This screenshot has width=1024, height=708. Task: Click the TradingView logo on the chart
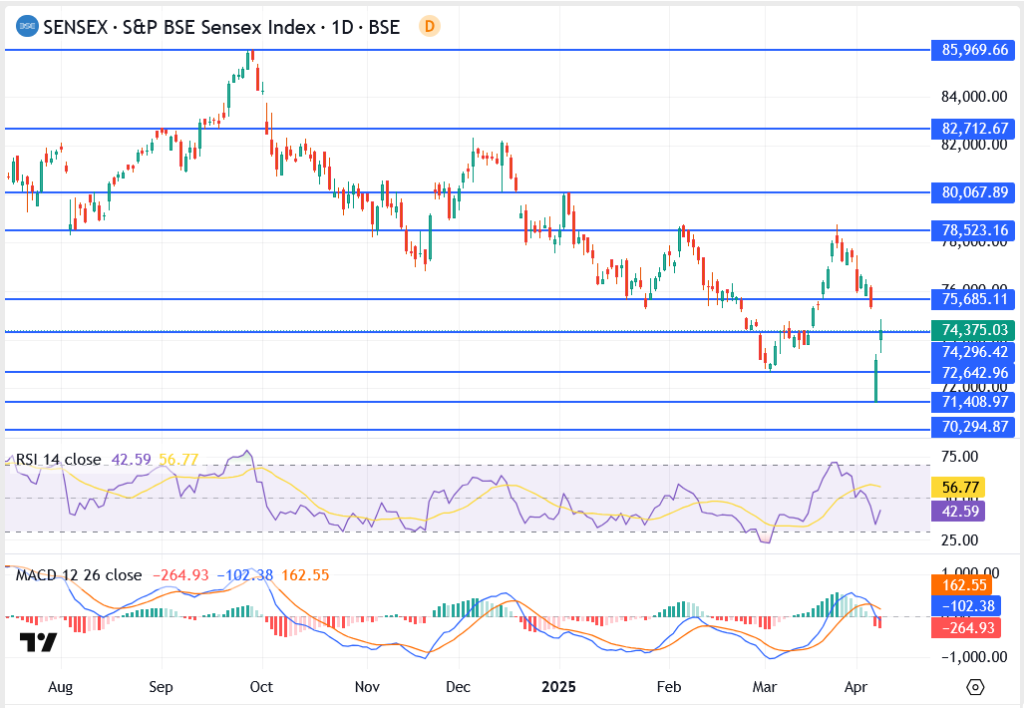38,642
